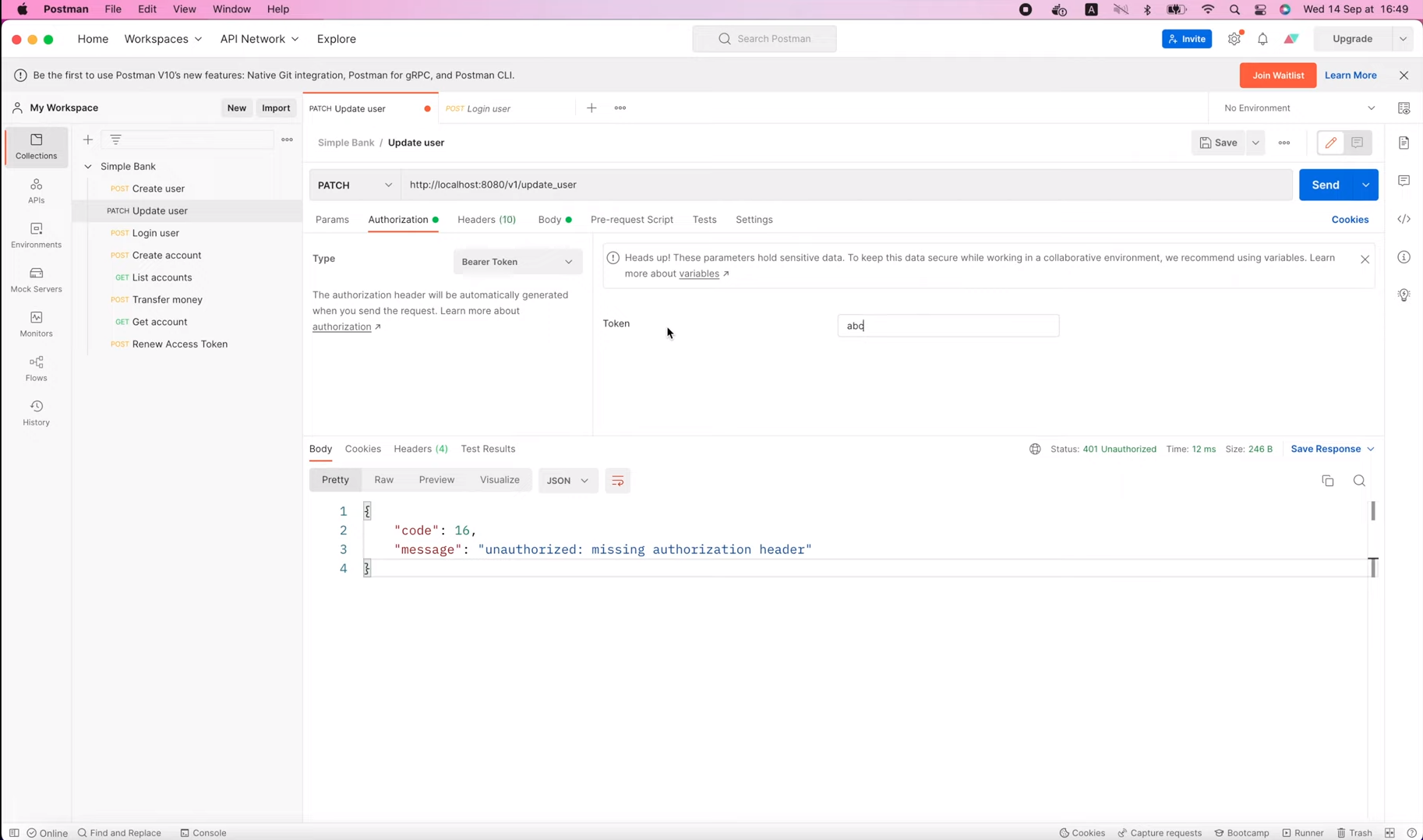Switch to the Login user request tab

click(507, 108)
